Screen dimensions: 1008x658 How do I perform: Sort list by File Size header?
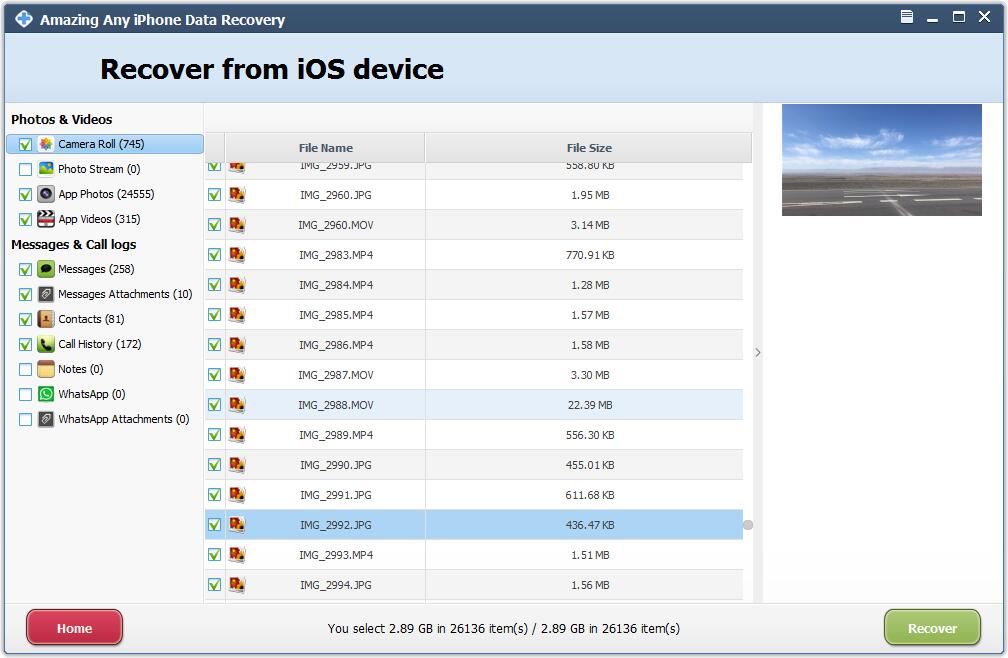tap(588, 148)
